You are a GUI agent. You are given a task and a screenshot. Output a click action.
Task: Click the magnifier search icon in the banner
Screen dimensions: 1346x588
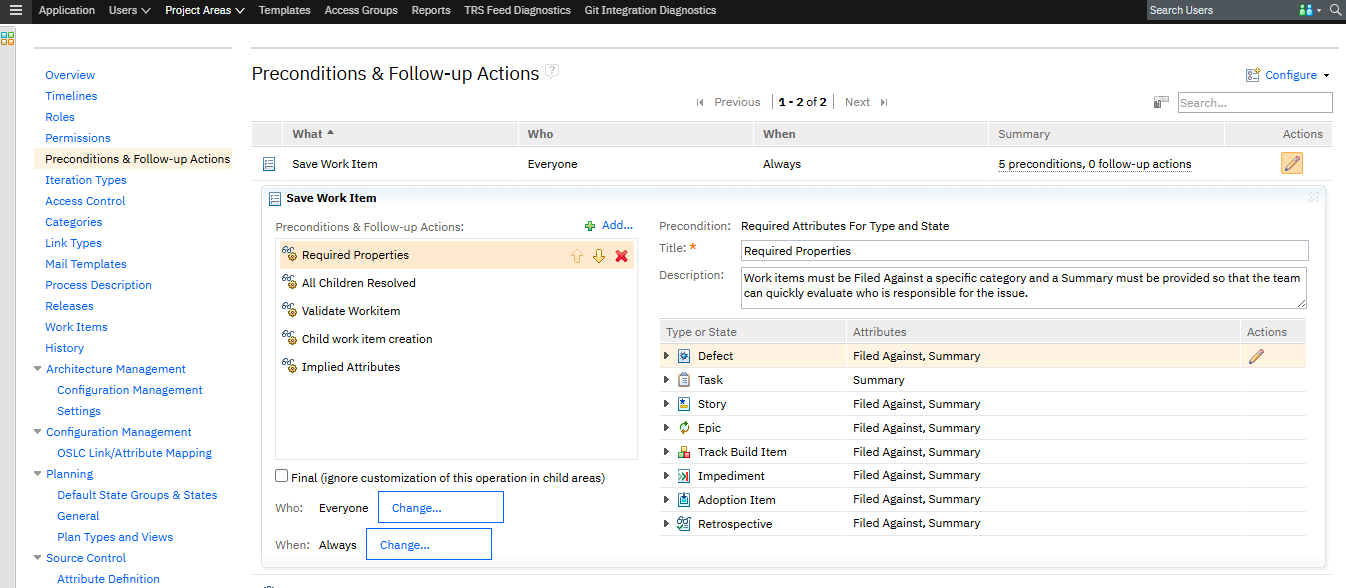(1336, 10)
